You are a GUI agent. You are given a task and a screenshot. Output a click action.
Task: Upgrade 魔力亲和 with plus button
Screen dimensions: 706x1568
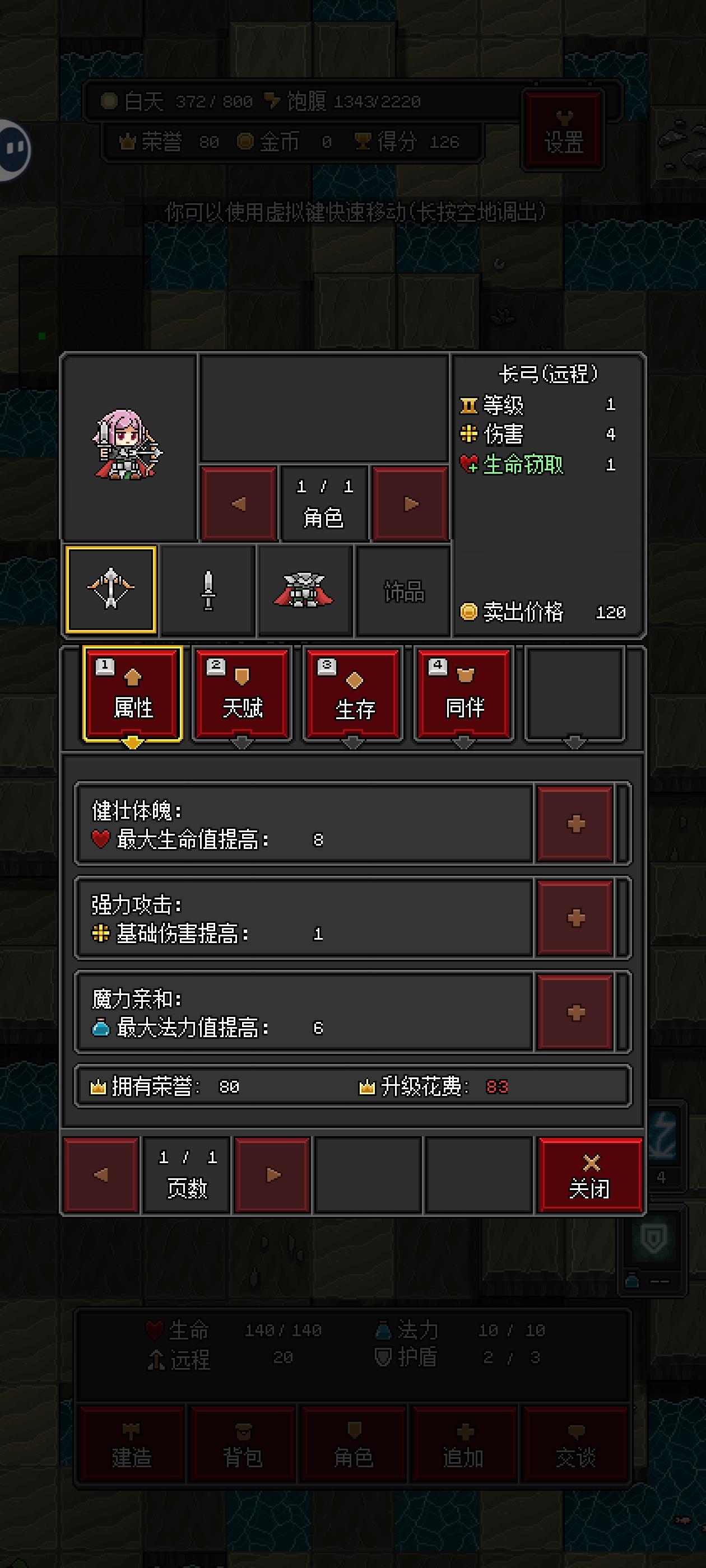575,1012
